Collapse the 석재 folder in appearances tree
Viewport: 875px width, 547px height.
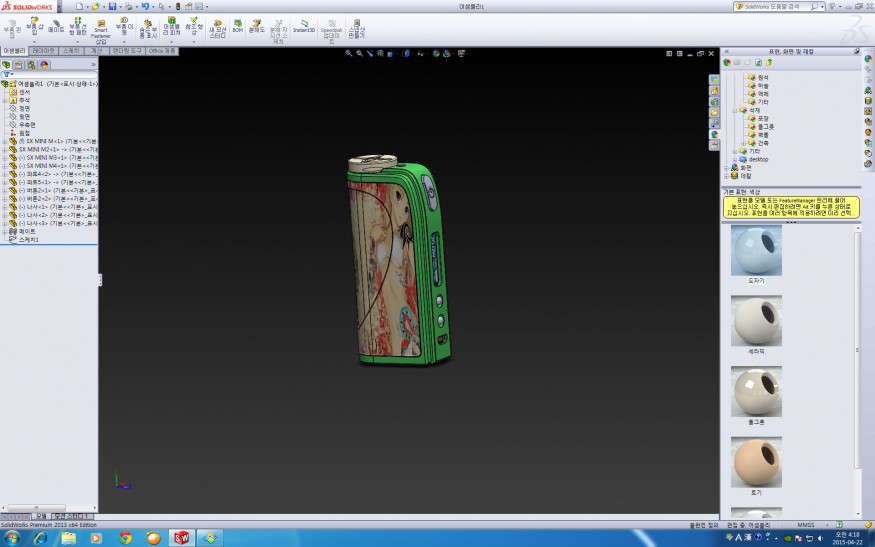[735, 111]
